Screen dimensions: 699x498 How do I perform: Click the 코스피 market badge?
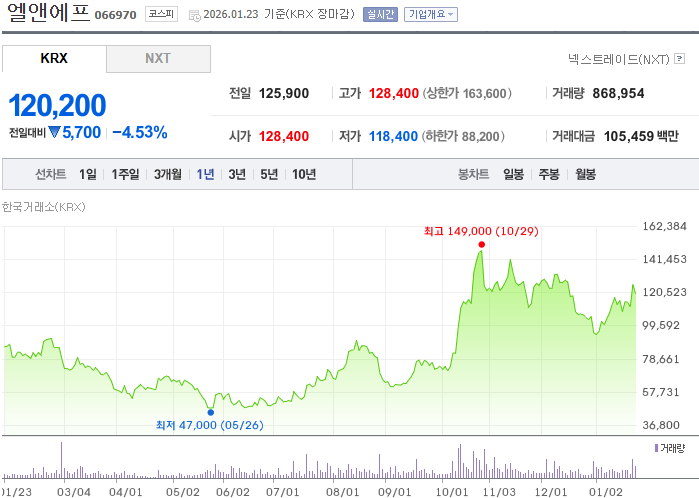[x=161, y=14]
